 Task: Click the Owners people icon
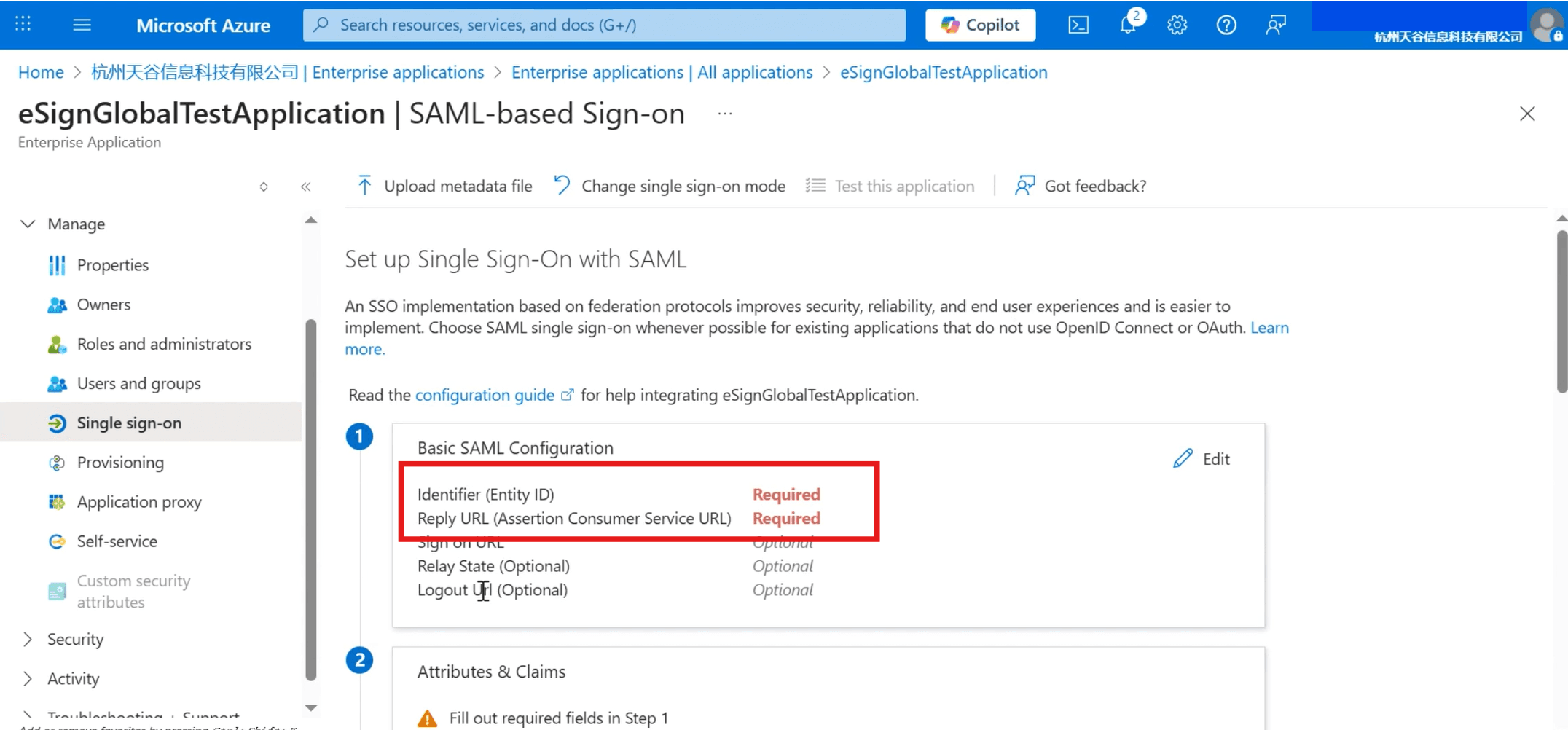57,305
